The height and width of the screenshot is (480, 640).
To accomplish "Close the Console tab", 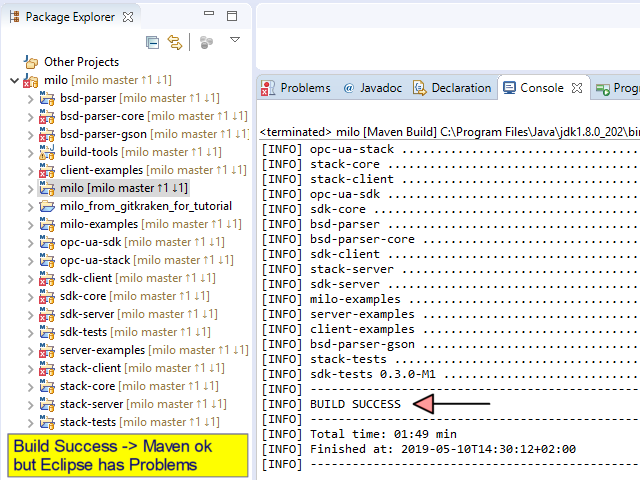I will pyautogui.click(x=577, y=88).
